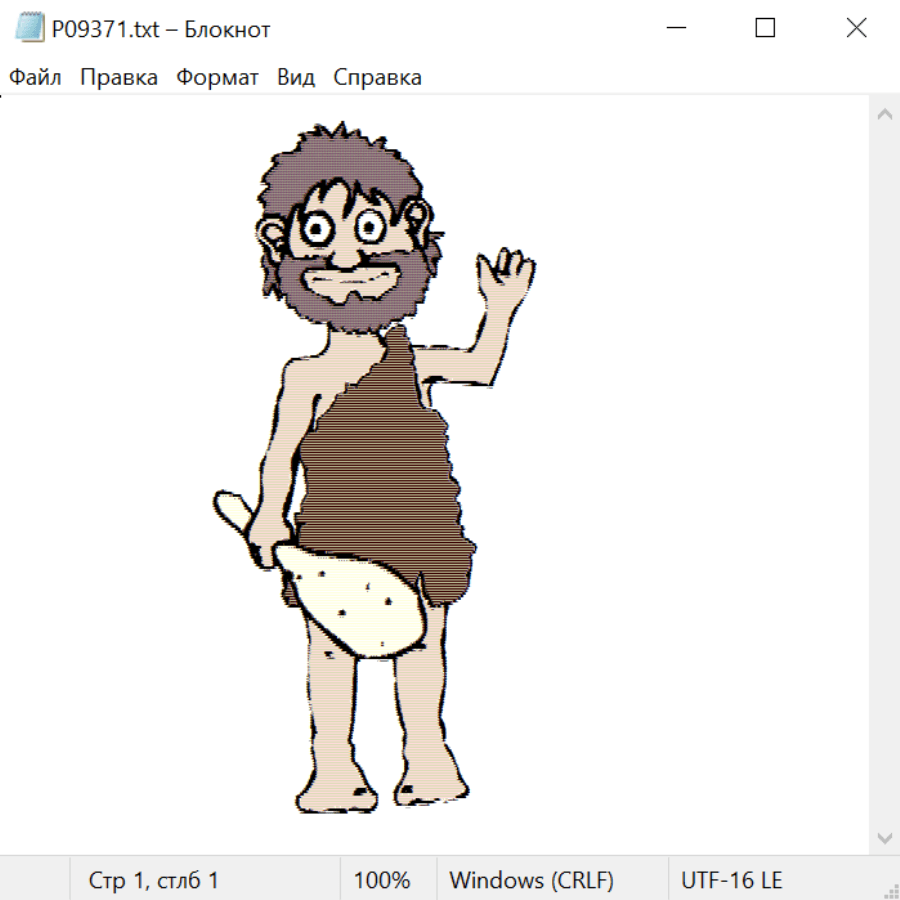Click the UTF-16 LE encoding indicator
This screenshot has width=900, height=900.
coord(731,881)
